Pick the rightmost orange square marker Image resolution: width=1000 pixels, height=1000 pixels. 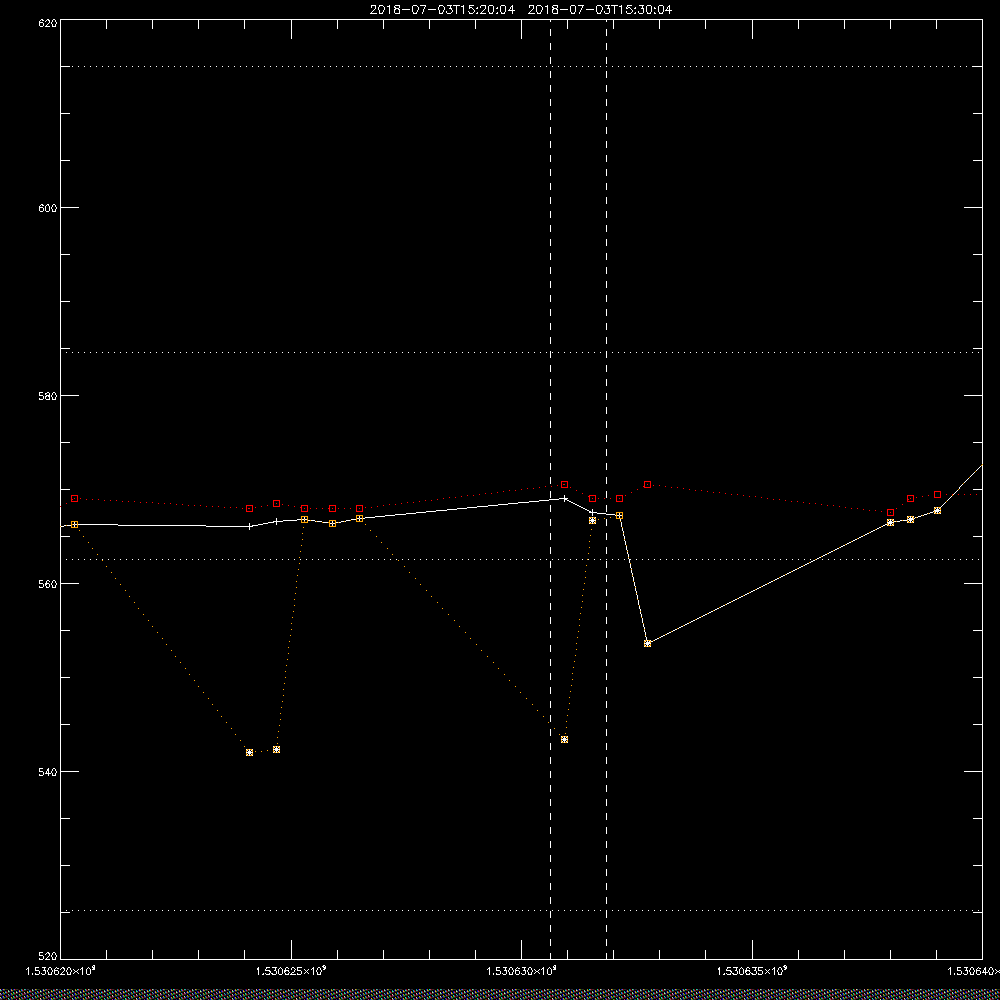[x=937, y=511]
